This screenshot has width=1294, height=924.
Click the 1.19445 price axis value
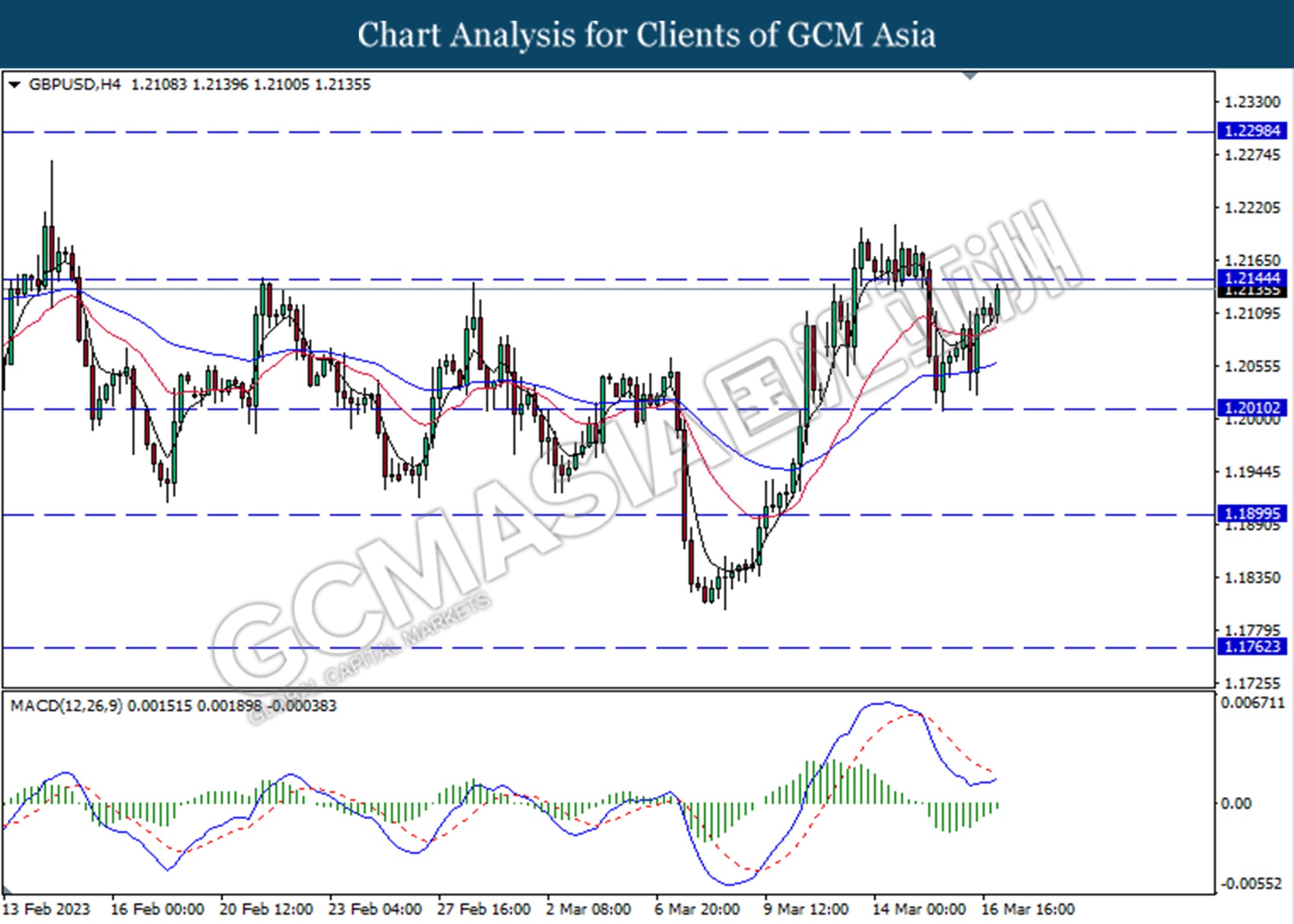click(x=1252, y=472)
